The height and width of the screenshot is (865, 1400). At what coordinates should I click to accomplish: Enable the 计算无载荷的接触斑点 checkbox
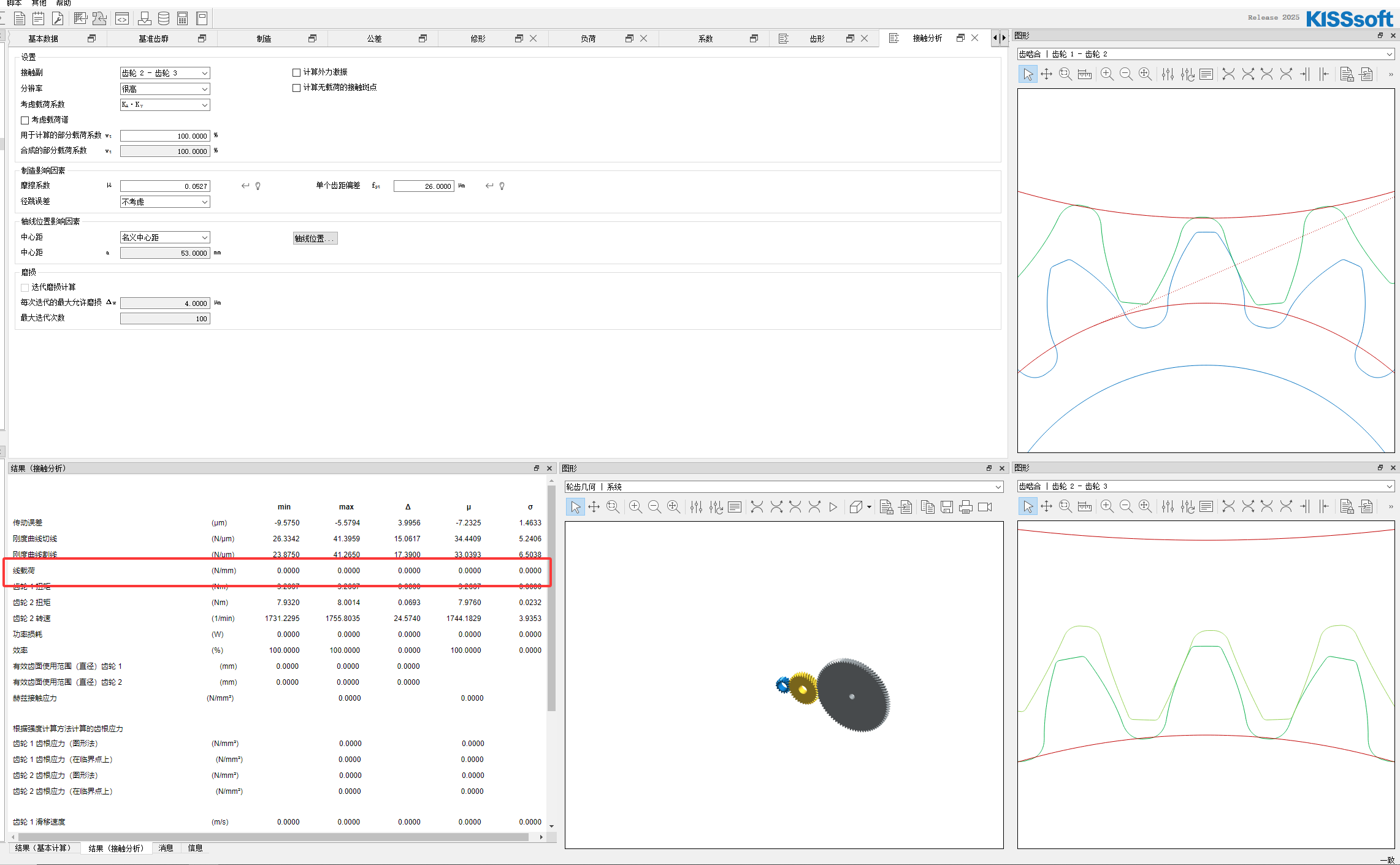pos(296,88)
